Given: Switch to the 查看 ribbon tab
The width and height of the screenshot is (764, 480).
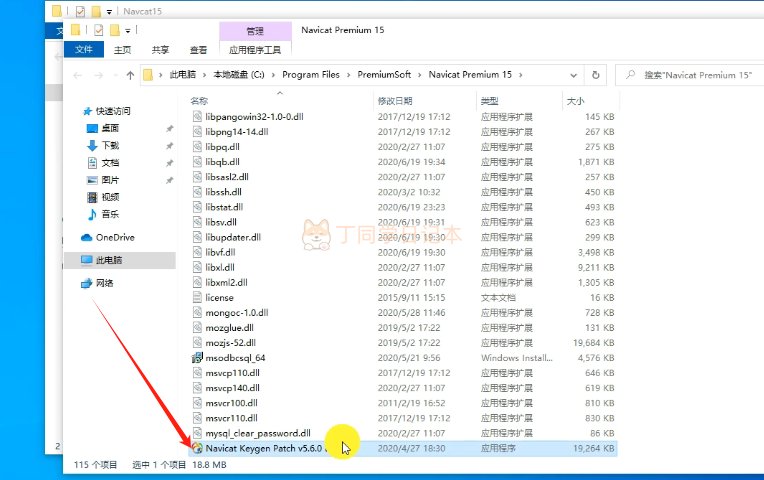Looking at the screenshot, I should coord(198,50).
